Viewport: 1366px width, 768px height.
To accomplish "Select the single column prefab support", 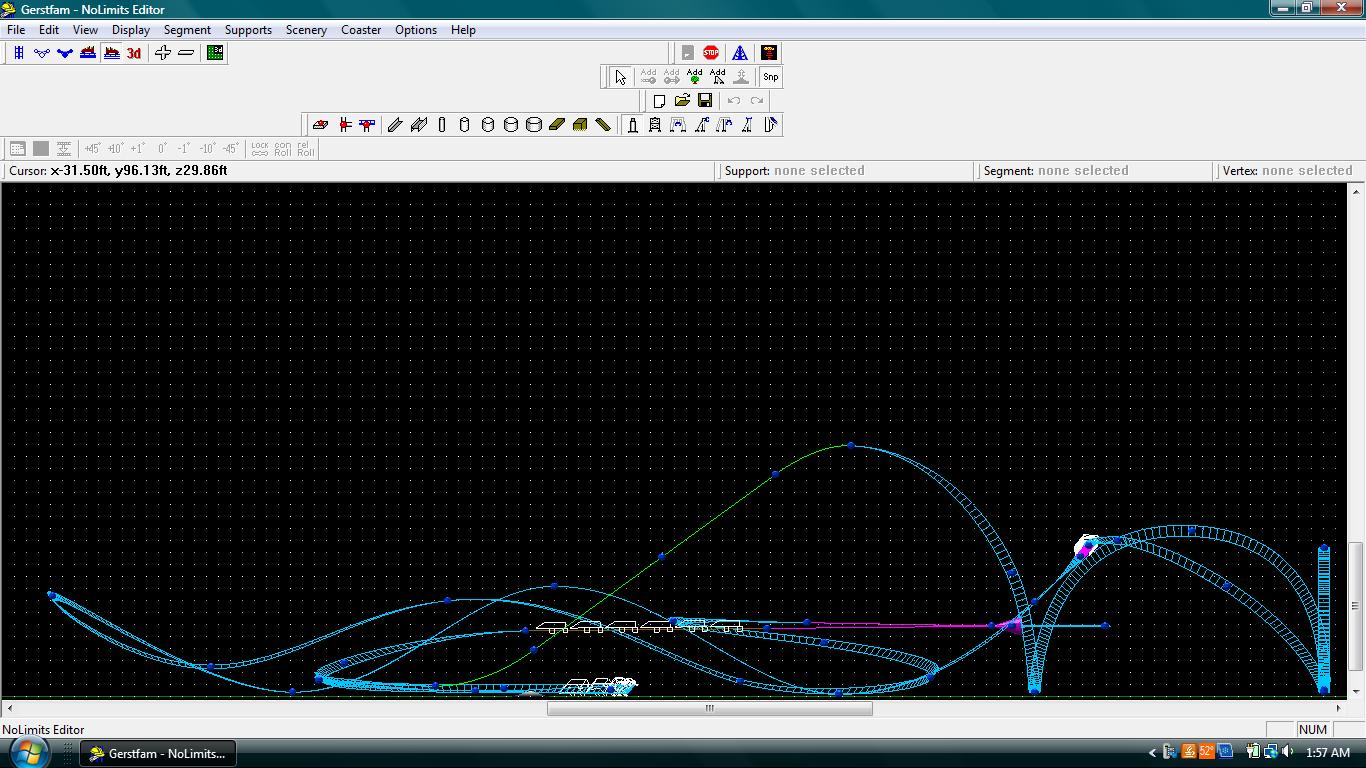I will tap(632, 125).
